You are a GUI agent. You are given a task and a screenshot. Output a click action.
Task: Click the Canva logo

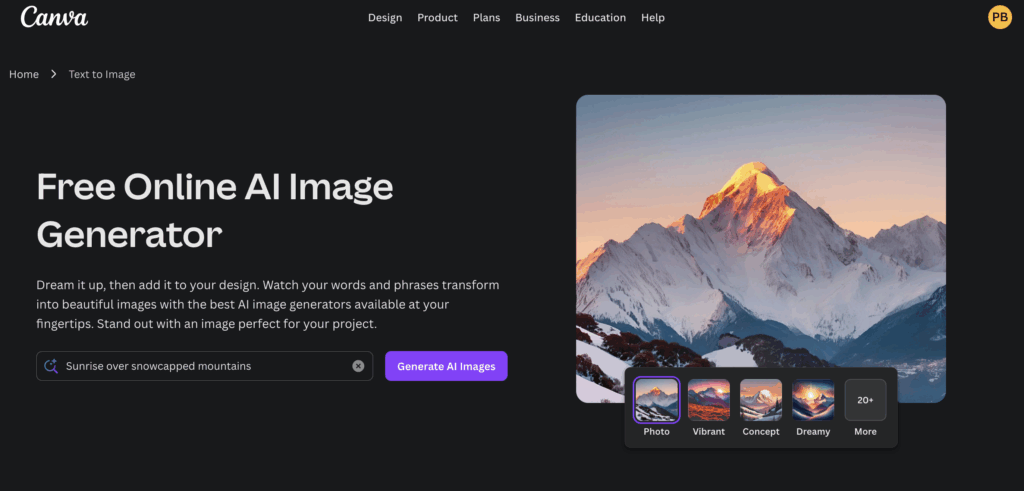[x=54, y=18]
